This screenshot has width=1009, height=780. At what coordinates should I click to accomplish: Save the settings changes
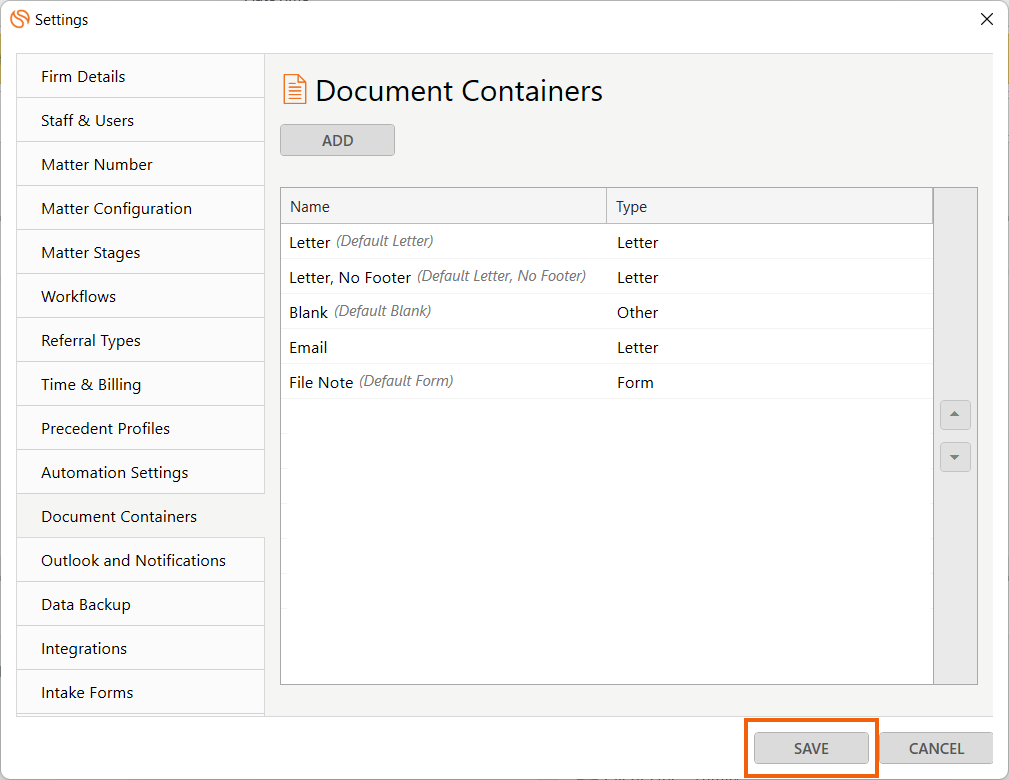coord(811,748)
